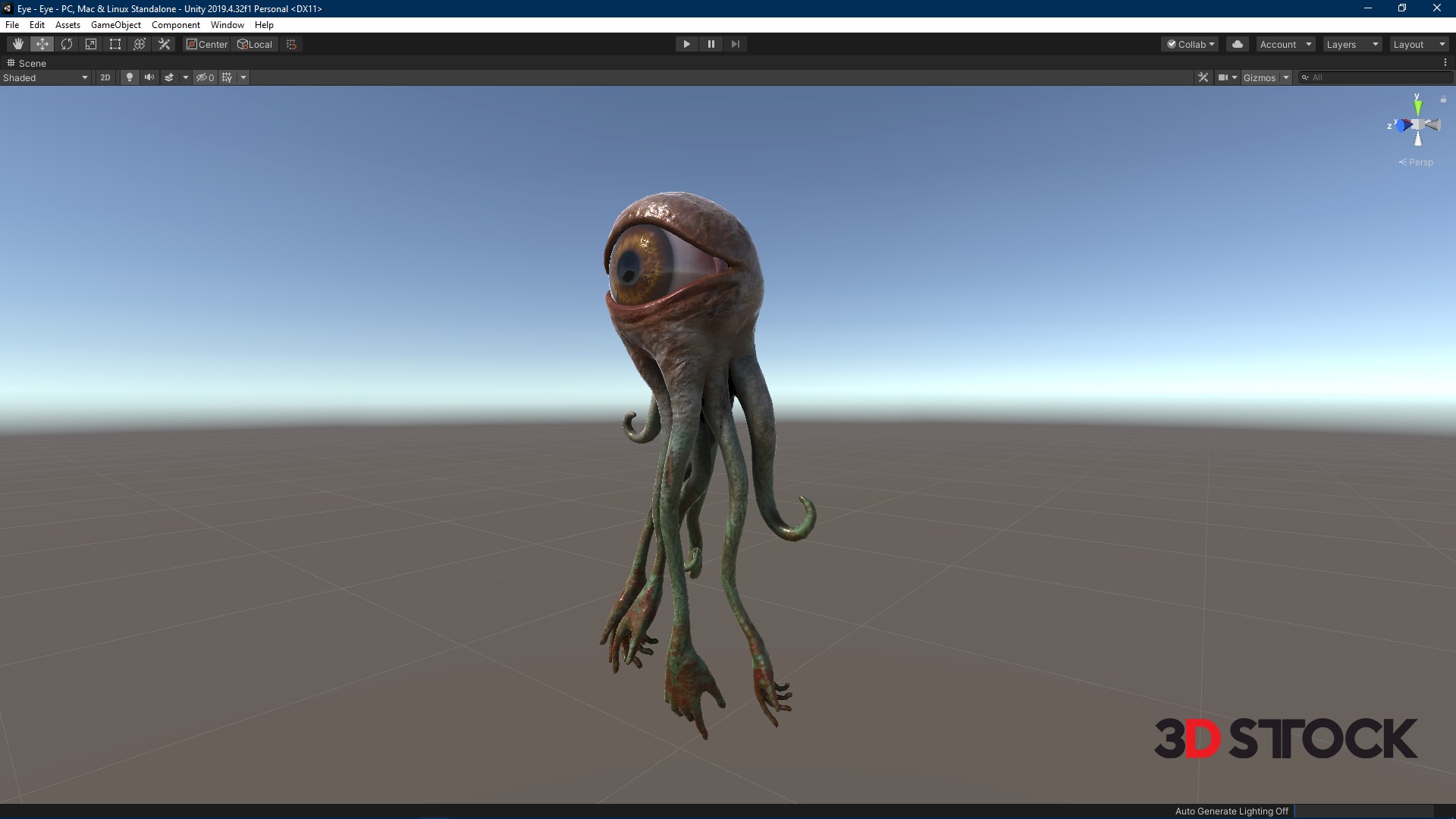Select the Scale tool
Screen dimensions: 1456x819
tap(91, 44)
